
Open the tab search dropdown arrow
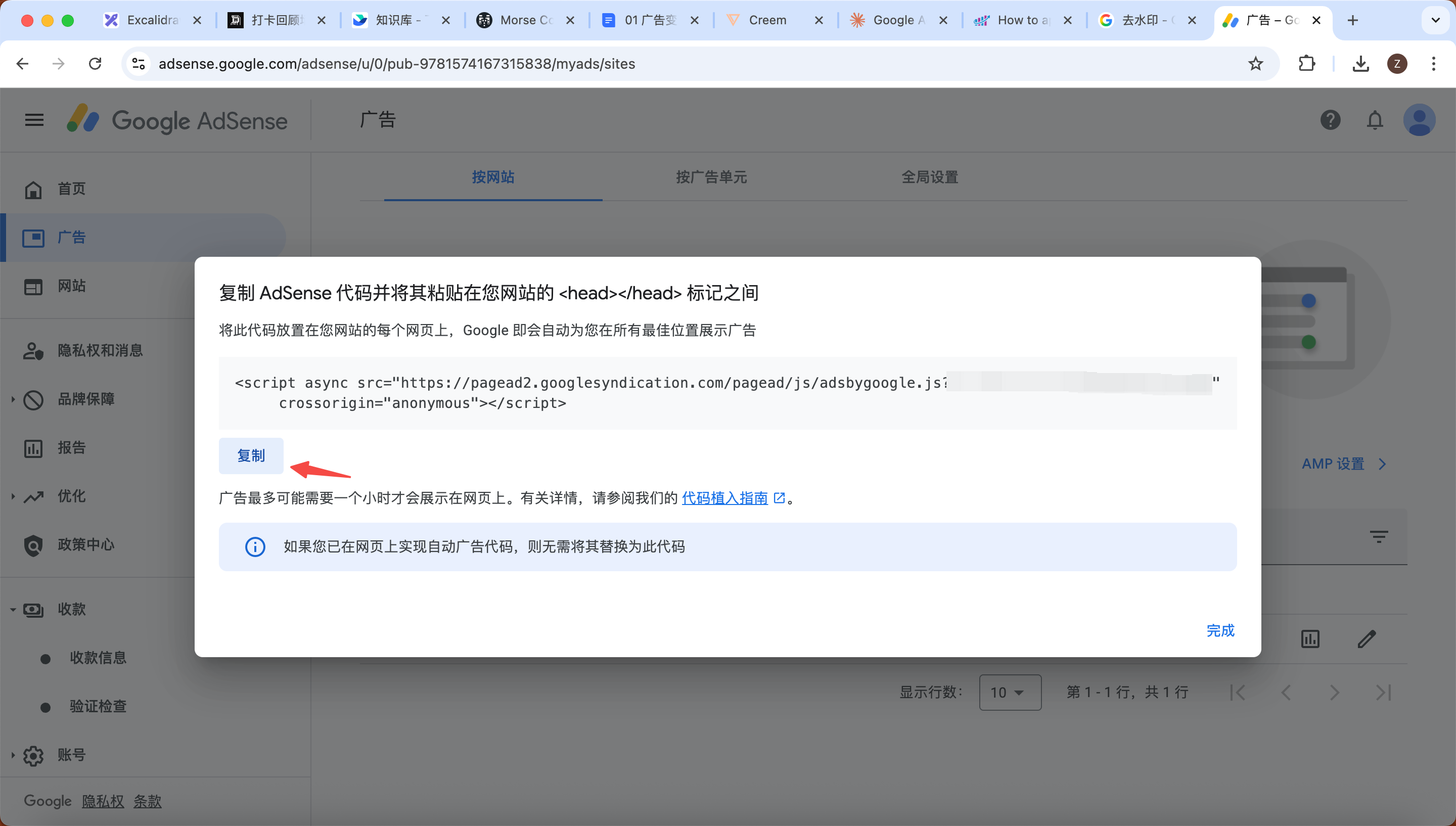click(x=1436, y=20)
